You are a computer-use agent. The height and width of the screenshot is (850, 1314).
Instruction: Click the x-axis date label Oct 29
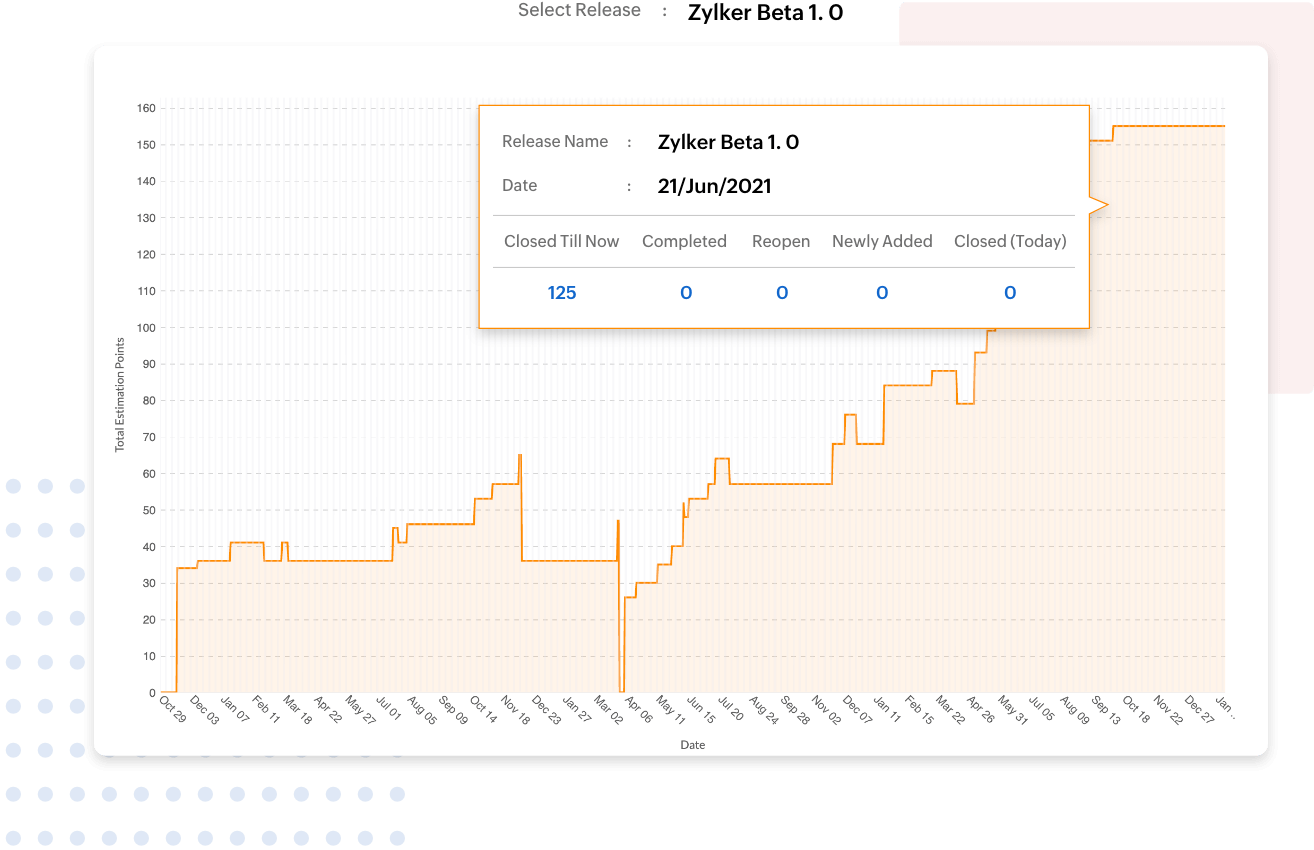(x=173, y=709)
